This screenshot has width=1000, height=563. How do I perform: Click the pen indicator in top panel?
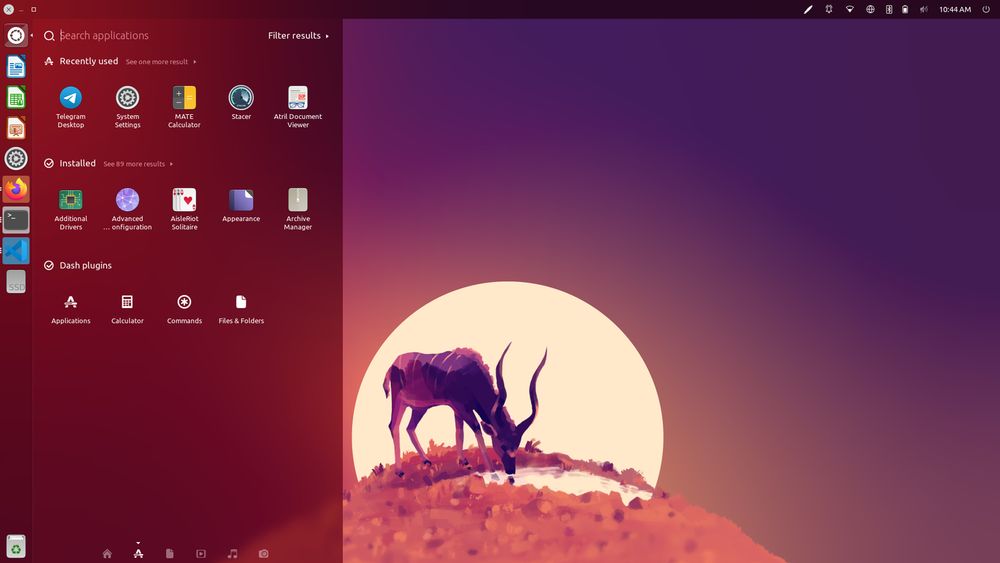(x=808, y=9)
